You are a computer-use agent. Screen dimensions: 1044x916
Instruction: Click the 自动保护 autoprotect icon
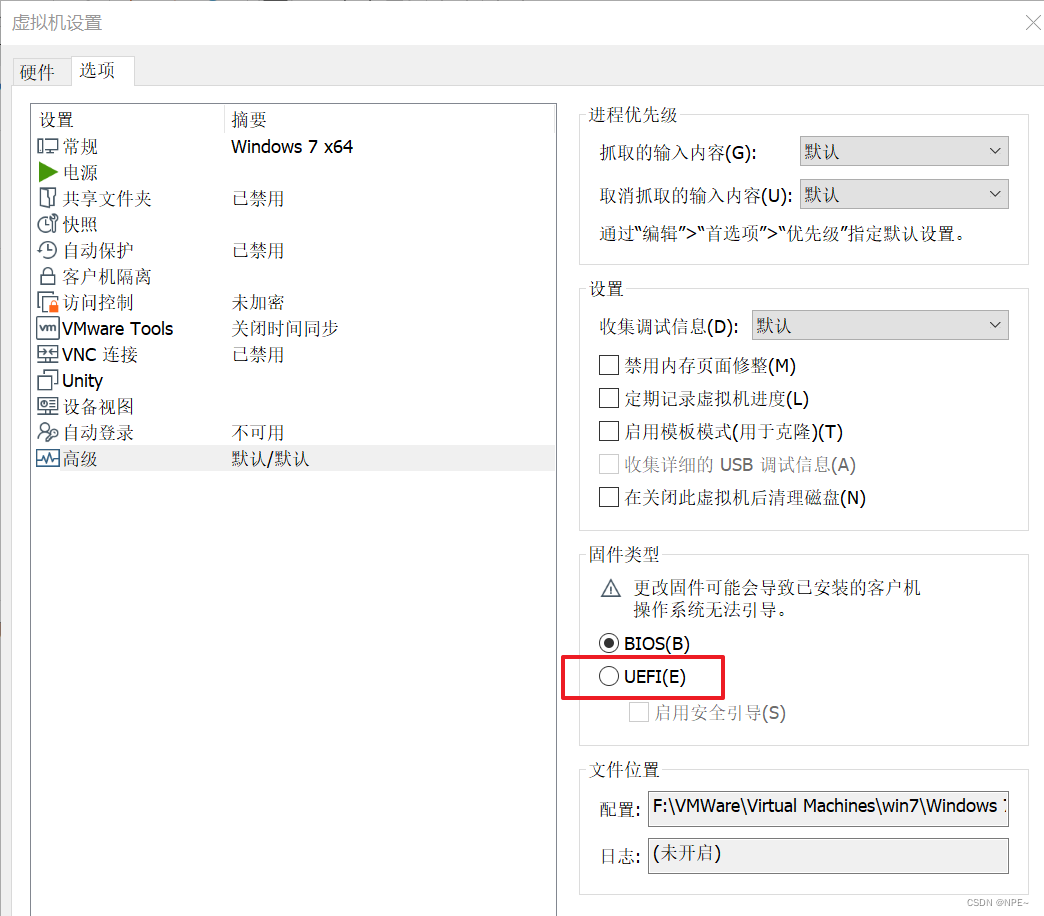click(x=47, y=250)
